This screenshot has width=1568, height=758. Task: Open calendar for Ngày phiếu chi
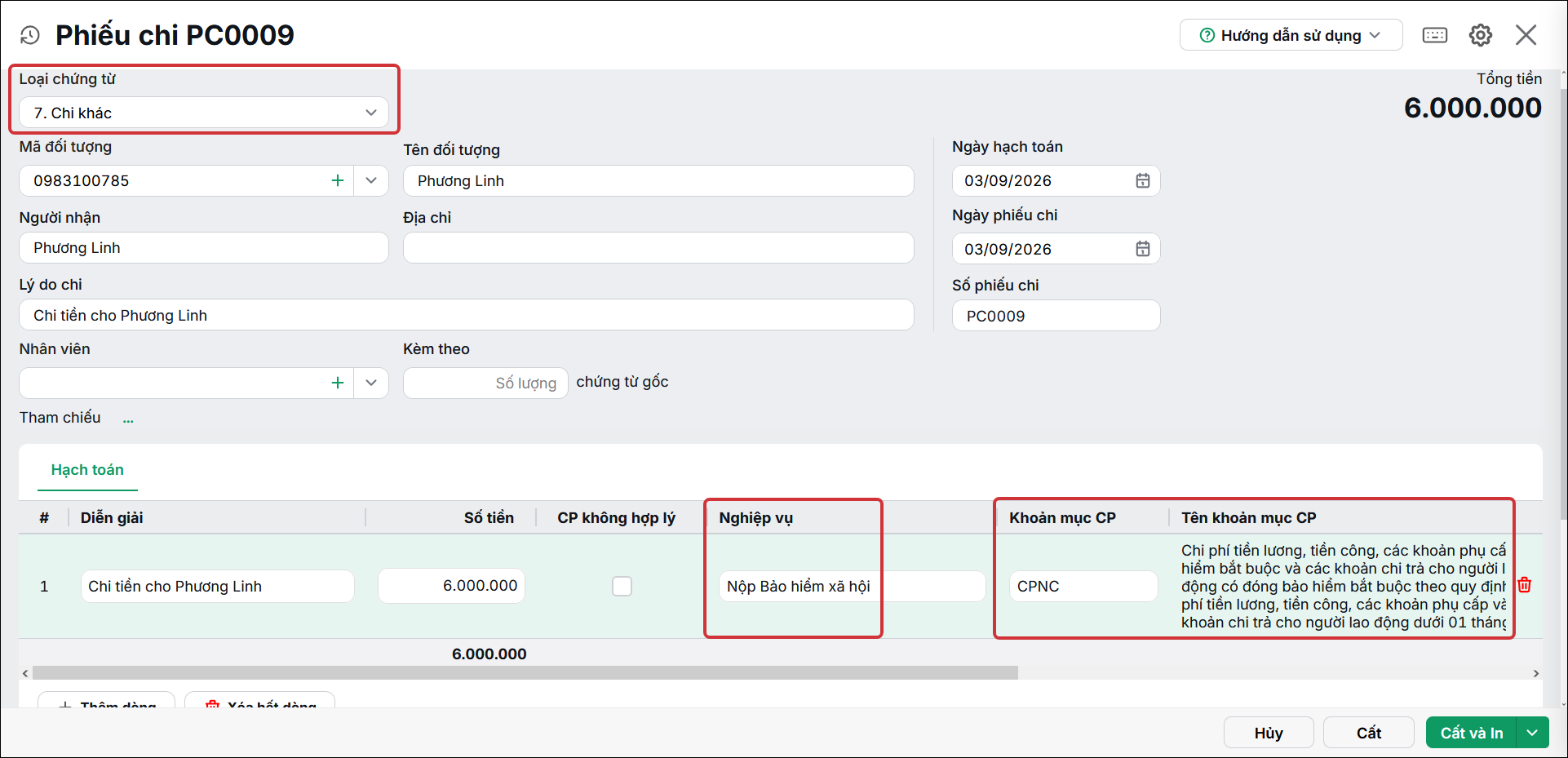pos(1142,249)
